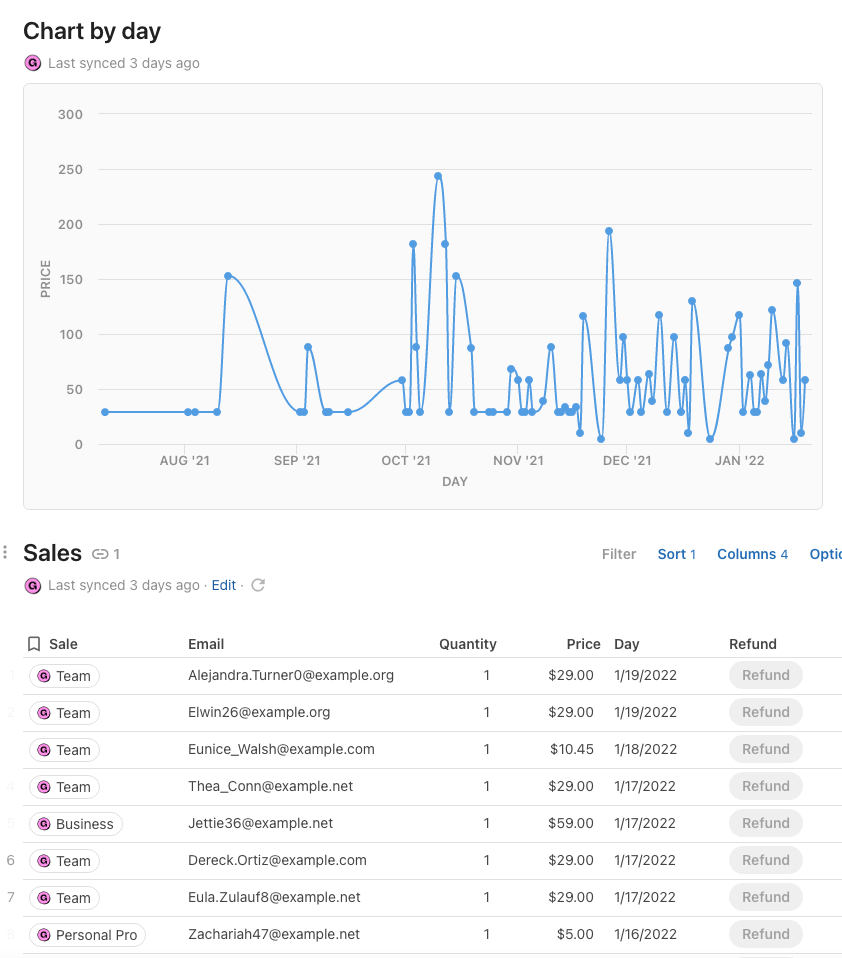Click email Eula.Zulauf8@example.net

(x=274, y=897)
